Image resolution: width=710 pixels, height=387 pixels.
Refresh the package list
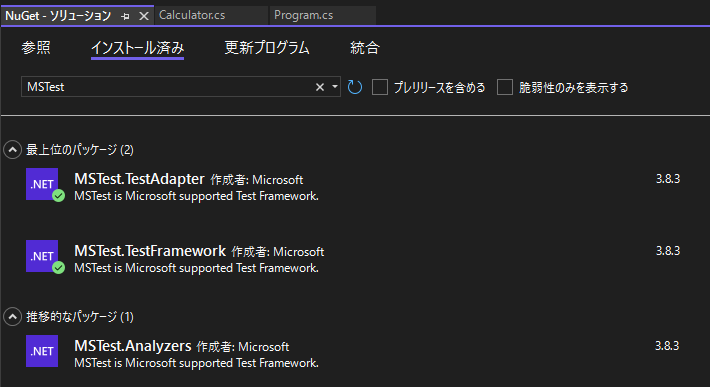click(355, 87)
